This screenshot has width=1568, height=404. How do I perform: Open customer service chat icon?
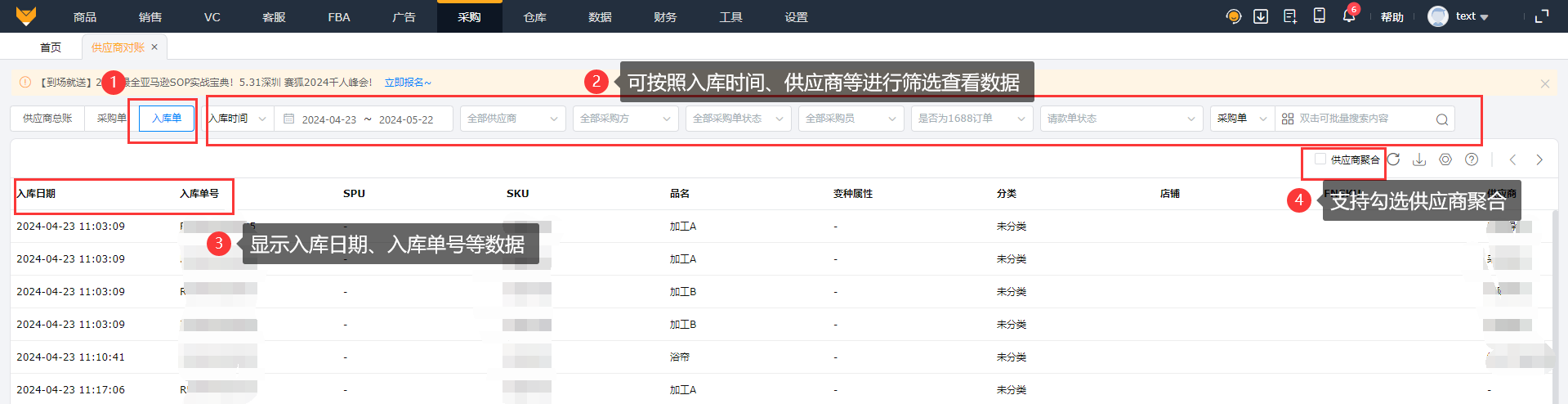tap(1234, 16)
